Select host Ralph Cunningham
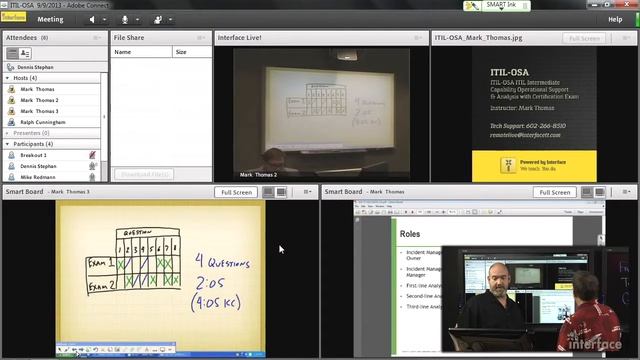640x360 pixels. click(x=52, y=122)
